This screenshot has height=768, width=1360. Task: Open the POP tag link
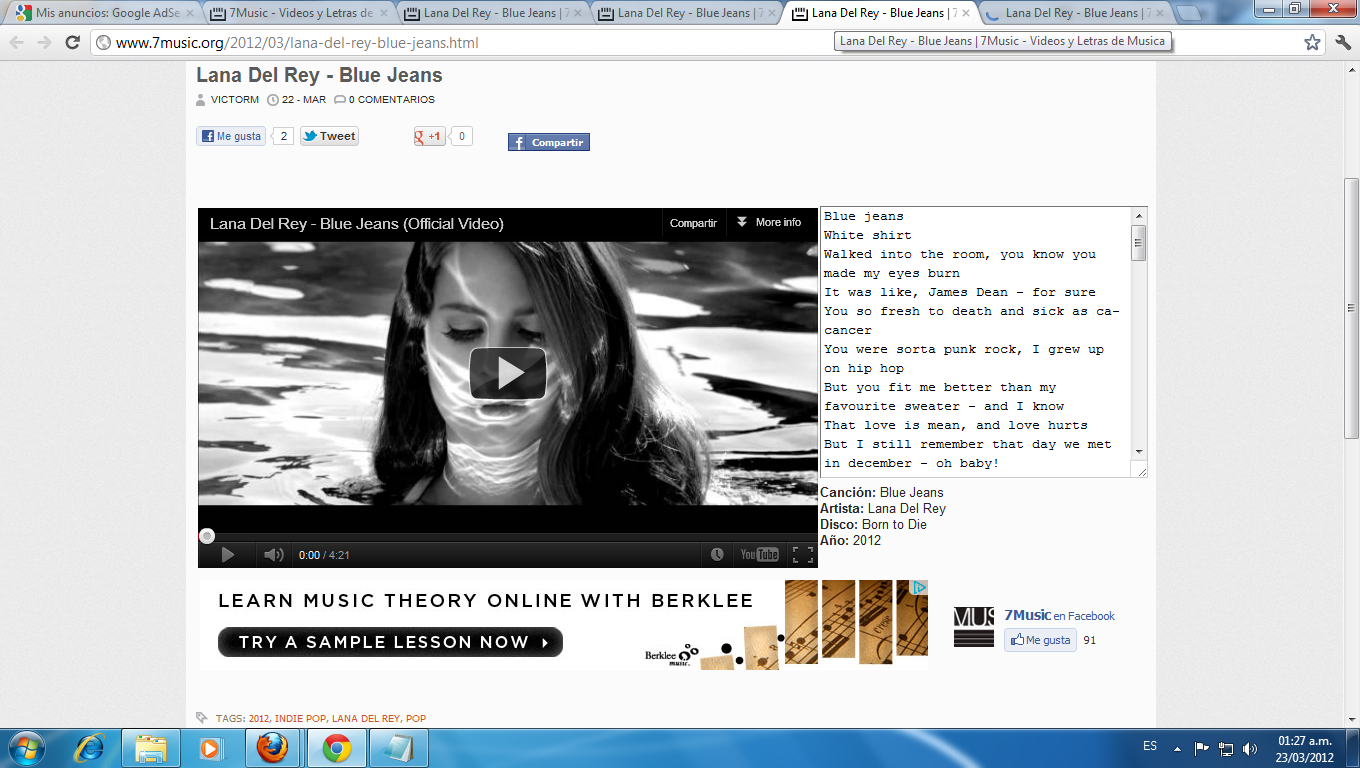point(416,719)
